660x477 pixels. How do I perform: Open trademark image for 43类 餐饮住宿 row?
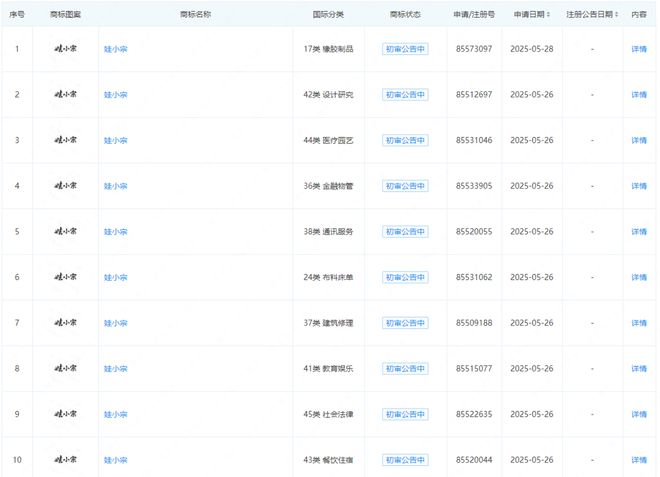coord(65,460)
